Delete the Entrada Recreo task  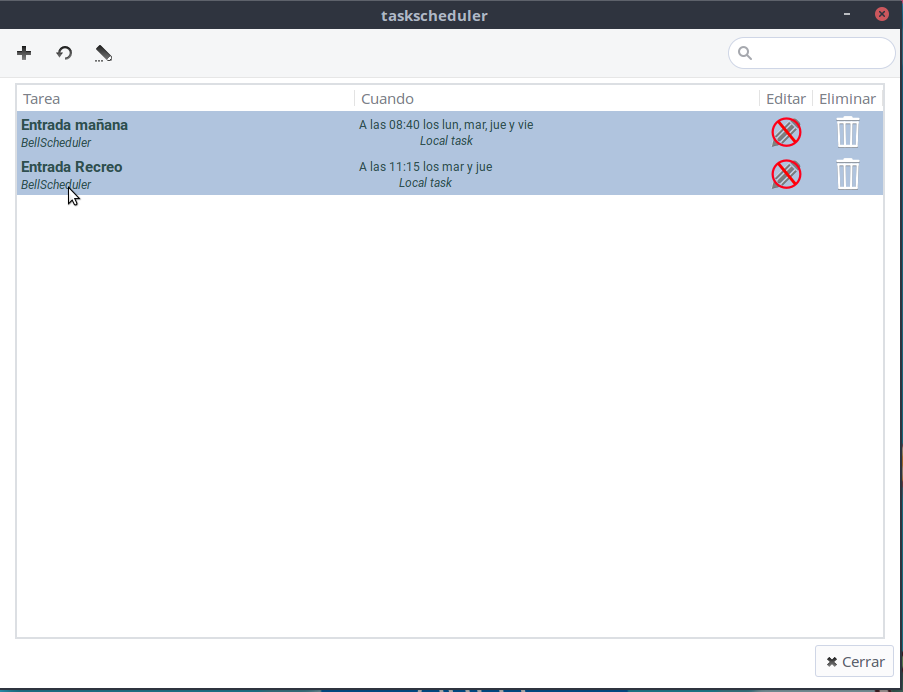point(847,174)
